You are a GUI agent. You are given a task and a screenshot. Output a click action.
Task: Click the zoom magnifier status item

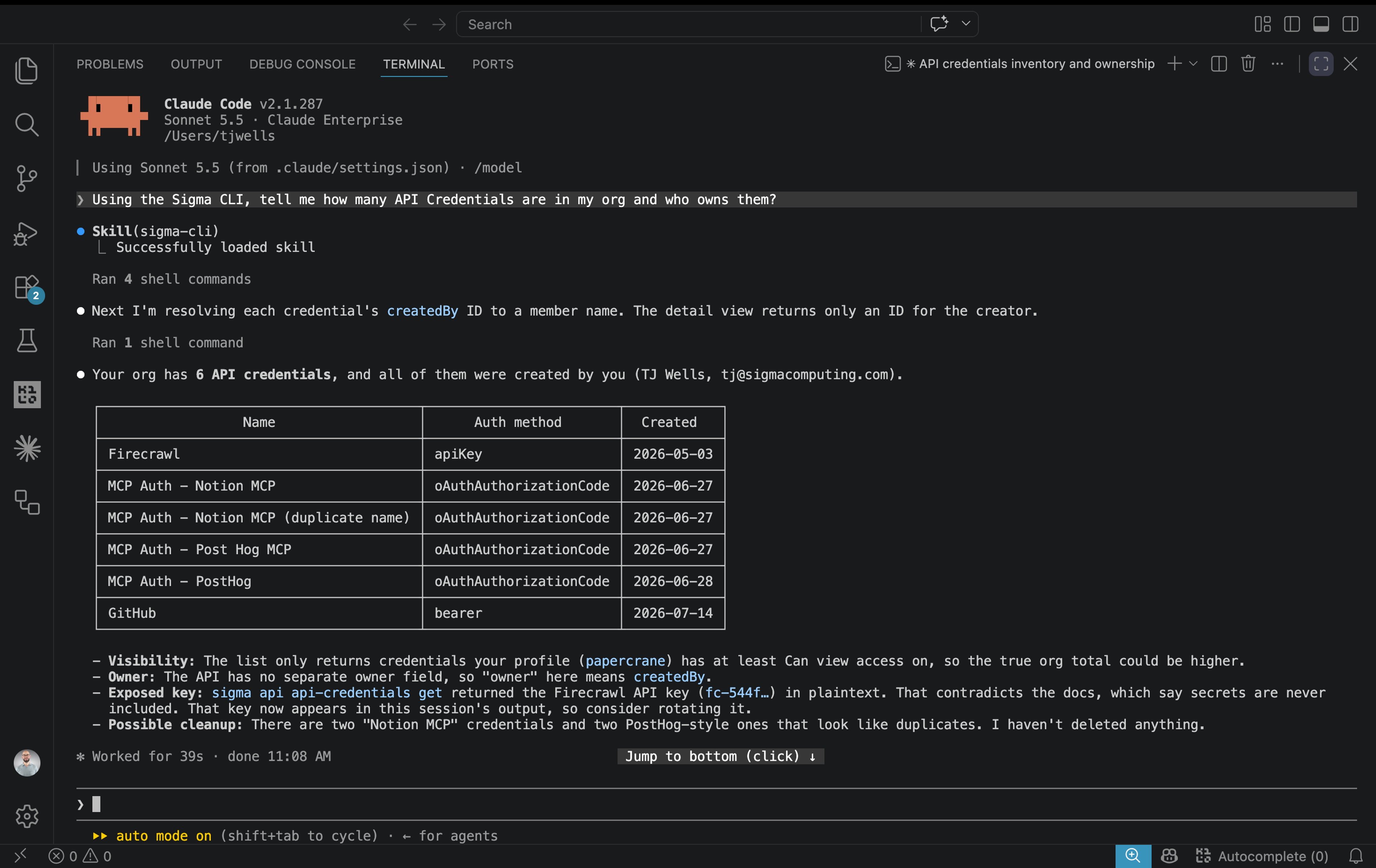[x=1133, y=855]
